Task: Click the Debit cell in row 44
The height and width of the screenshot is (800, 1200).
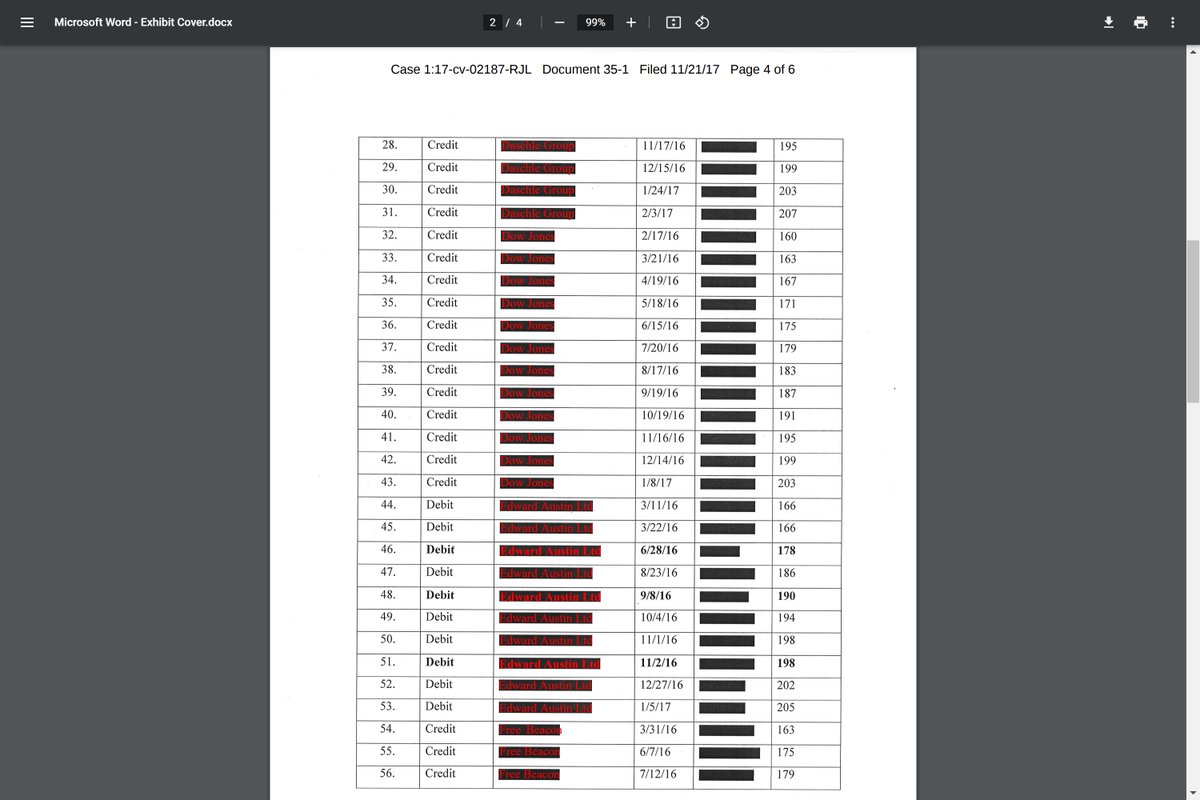Action: pyautogui.click(x=440, y=505)
